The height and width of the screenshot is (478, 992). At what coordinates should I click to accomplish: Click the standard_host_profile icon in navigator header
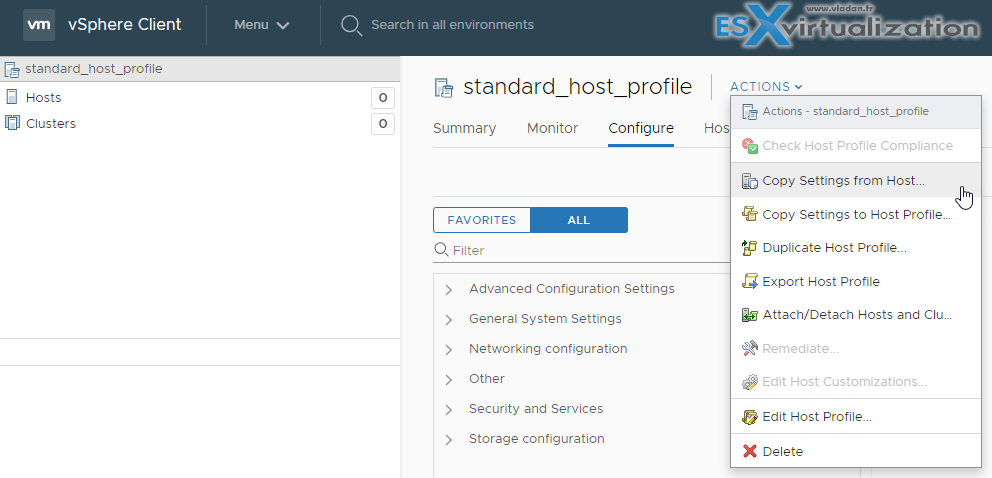[12, 69]
